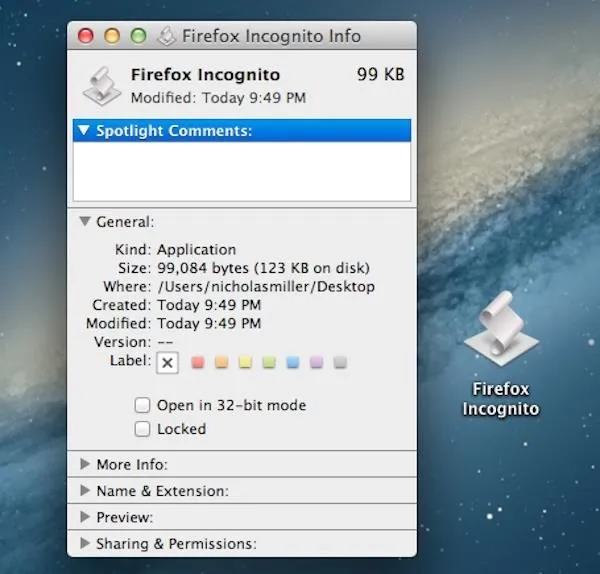600x574 pixels.
Task: Apply the orange label color
Action: pyautogui.click(x=222, y=362)
